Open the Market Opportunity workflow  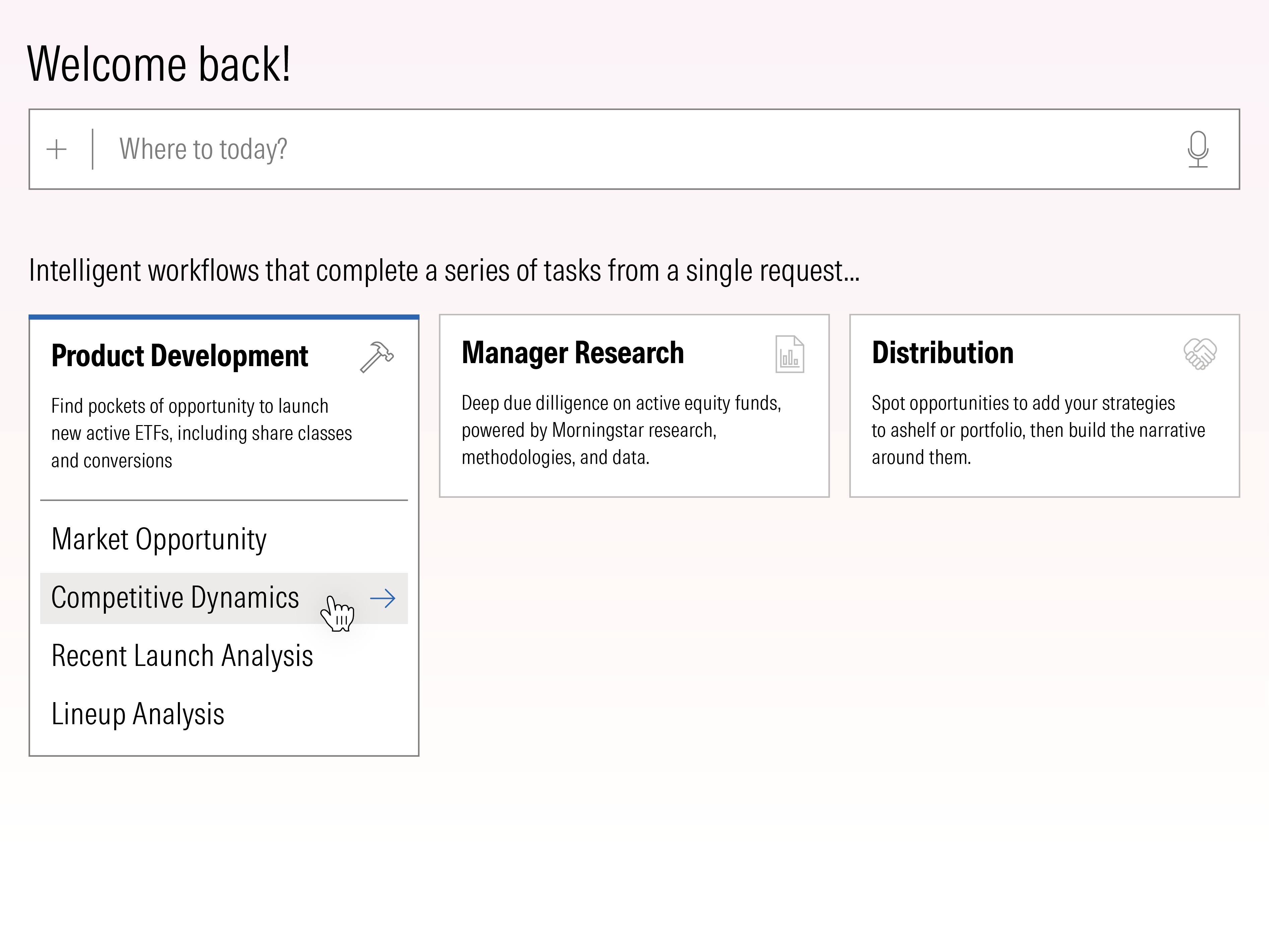(224, 539)
